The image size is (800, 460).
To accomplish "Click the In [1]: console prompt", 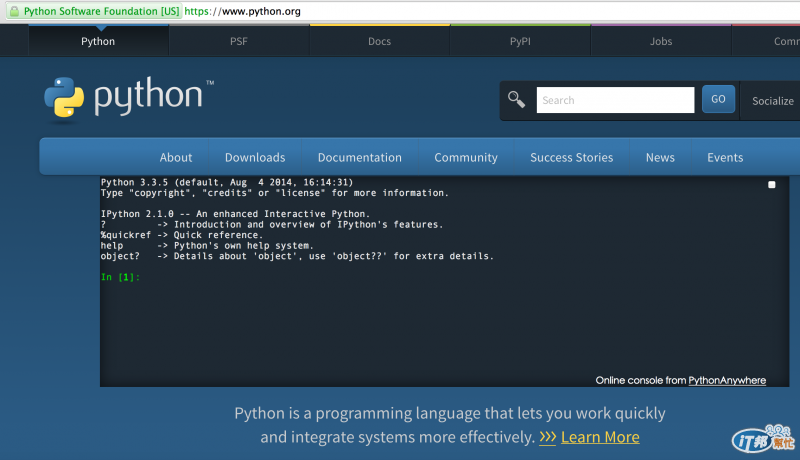I will 120,277.
